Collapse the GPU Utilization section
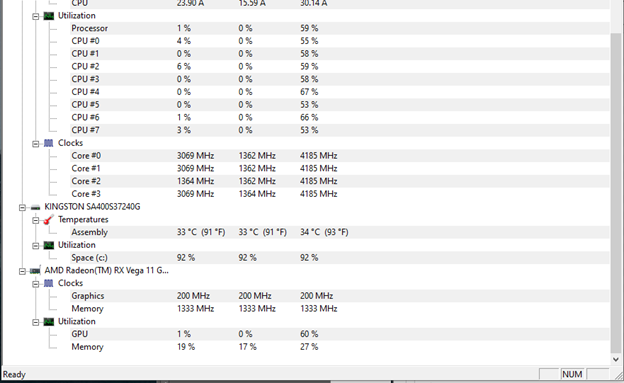Image resolution: width=624 pixels, height=383 pixels. pyautogui.click(x=35, y=322)
